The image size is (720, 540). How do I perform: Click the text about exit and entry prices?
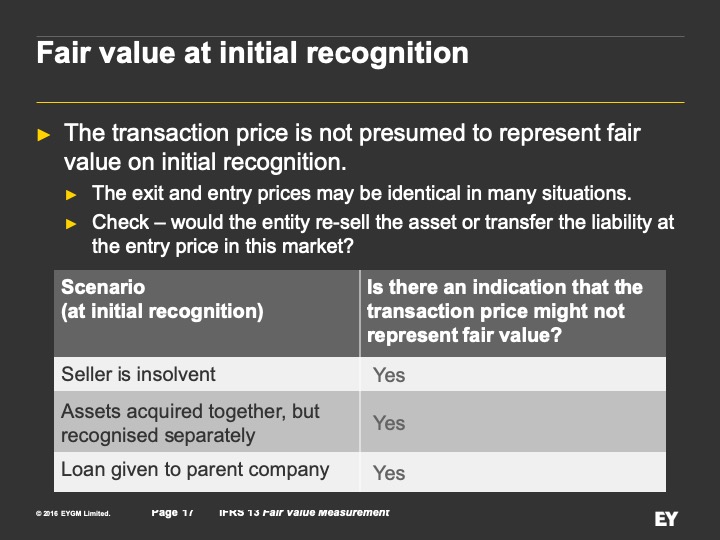[361, 193]
